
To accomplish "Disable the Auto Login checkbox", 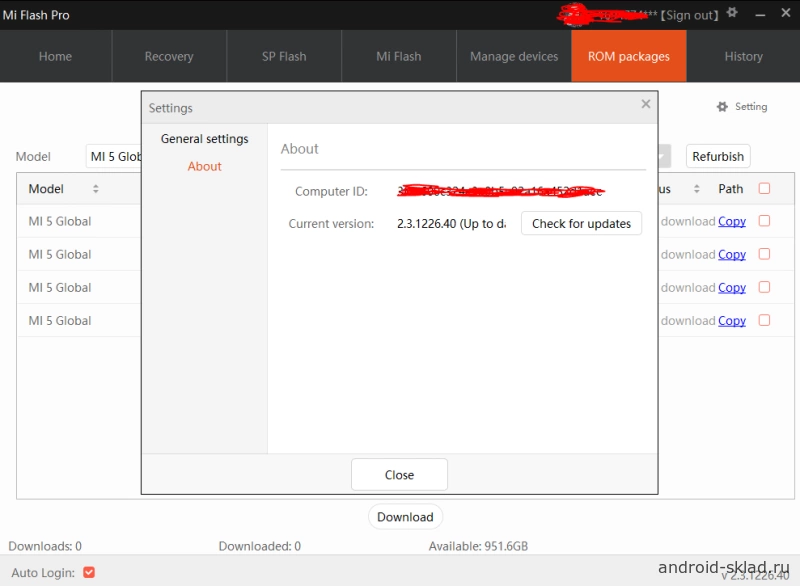I will coord(89,572).
